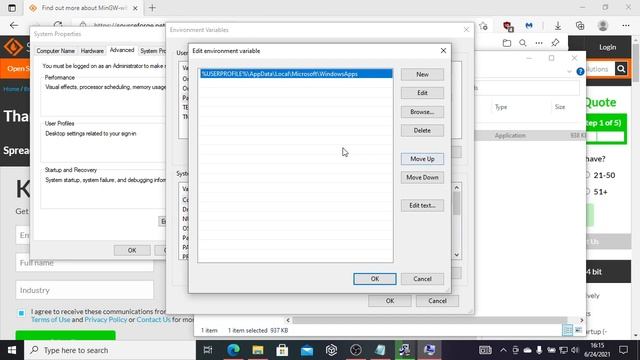Close the Edit environment variable dialog

point(443,51)
